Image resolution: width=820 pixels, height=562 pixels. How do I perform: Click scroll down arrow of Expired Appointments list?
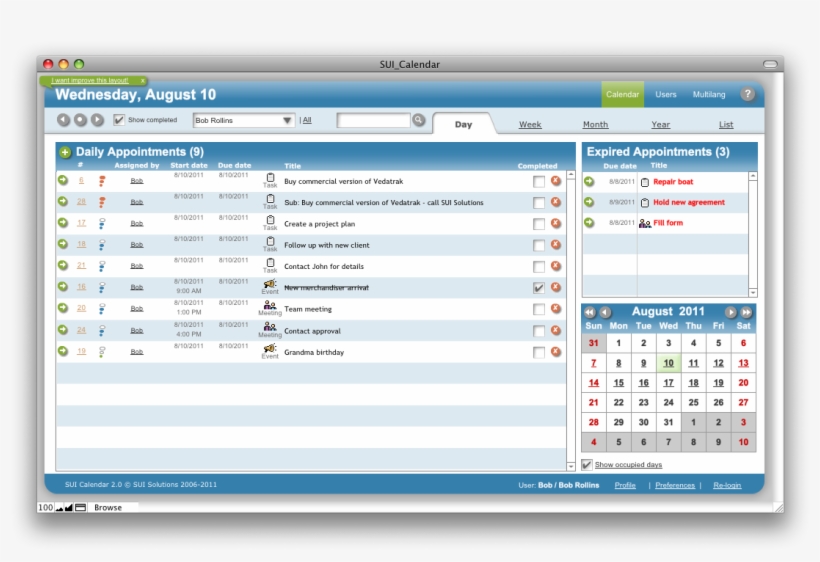753,292
